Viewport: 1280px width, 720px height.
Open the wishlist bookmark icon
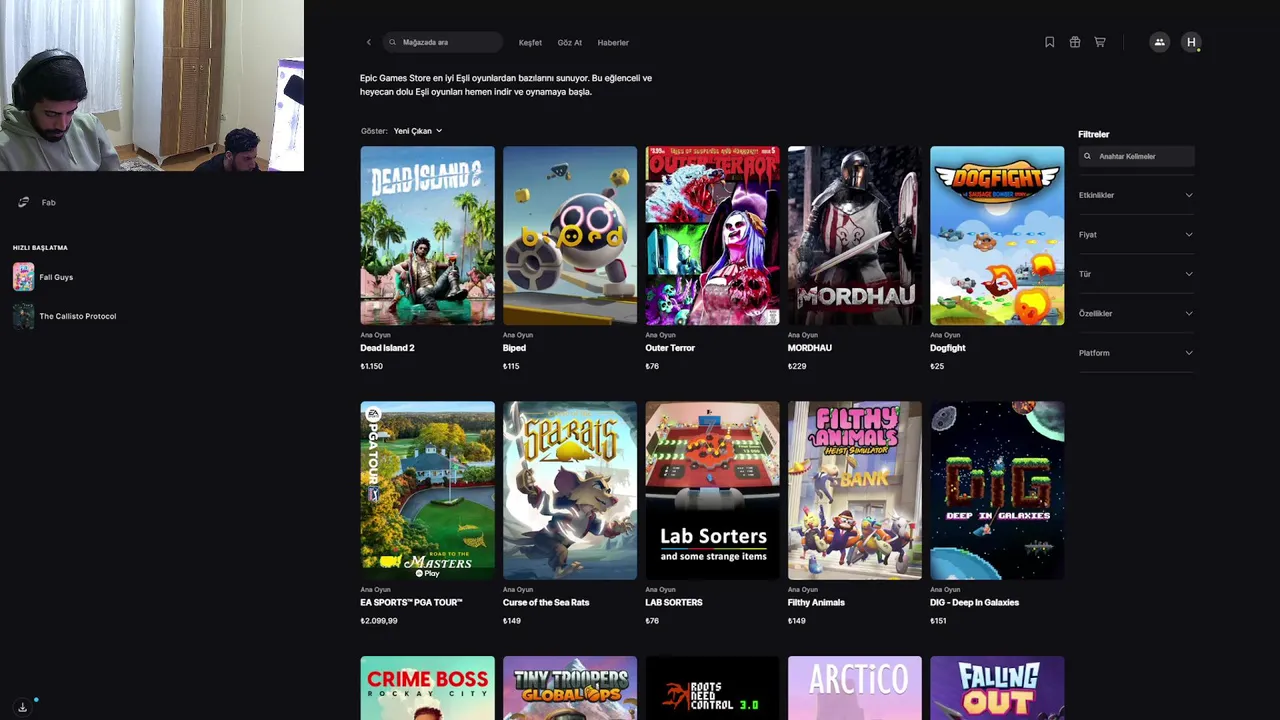coord(1049,42)
